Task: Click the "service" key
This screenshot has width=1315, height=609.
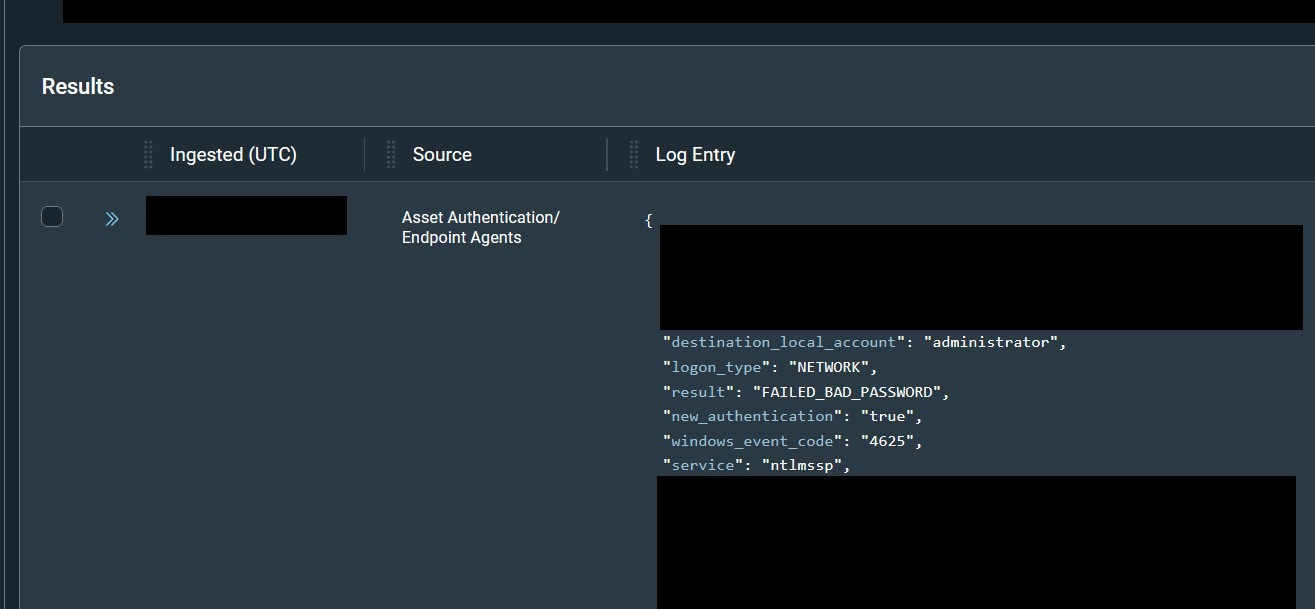Action: (704, 465)
